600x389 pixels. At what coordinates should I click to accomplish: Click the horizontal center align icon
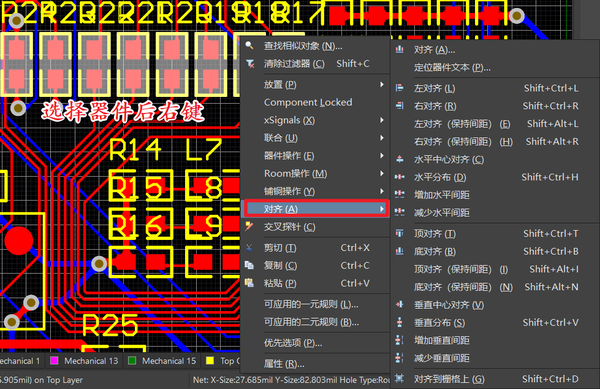[399, 160]
